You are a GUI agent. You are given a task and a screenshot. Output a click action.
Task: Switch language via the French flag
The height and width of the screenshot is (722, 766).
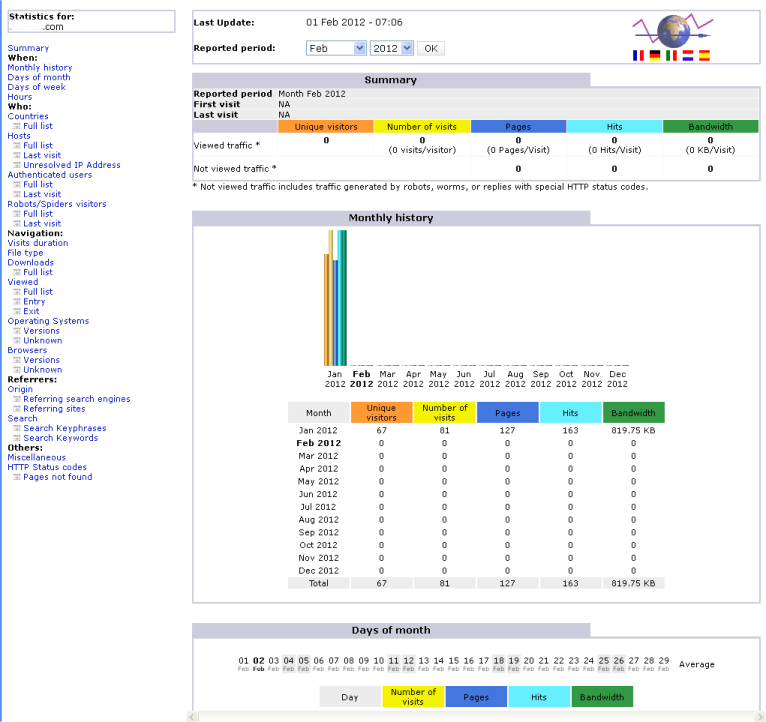[638, 56]
